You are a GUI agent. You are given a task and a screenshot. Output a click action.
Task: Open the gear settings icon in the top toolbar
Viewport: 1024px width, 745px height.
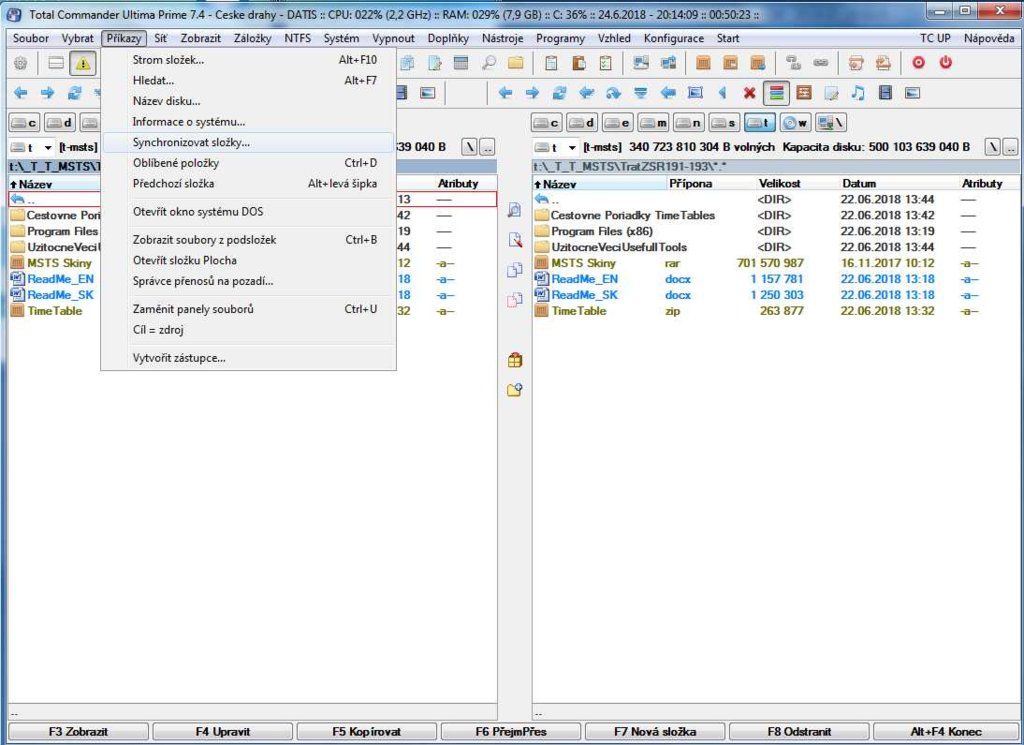click(x=21, y=63)
